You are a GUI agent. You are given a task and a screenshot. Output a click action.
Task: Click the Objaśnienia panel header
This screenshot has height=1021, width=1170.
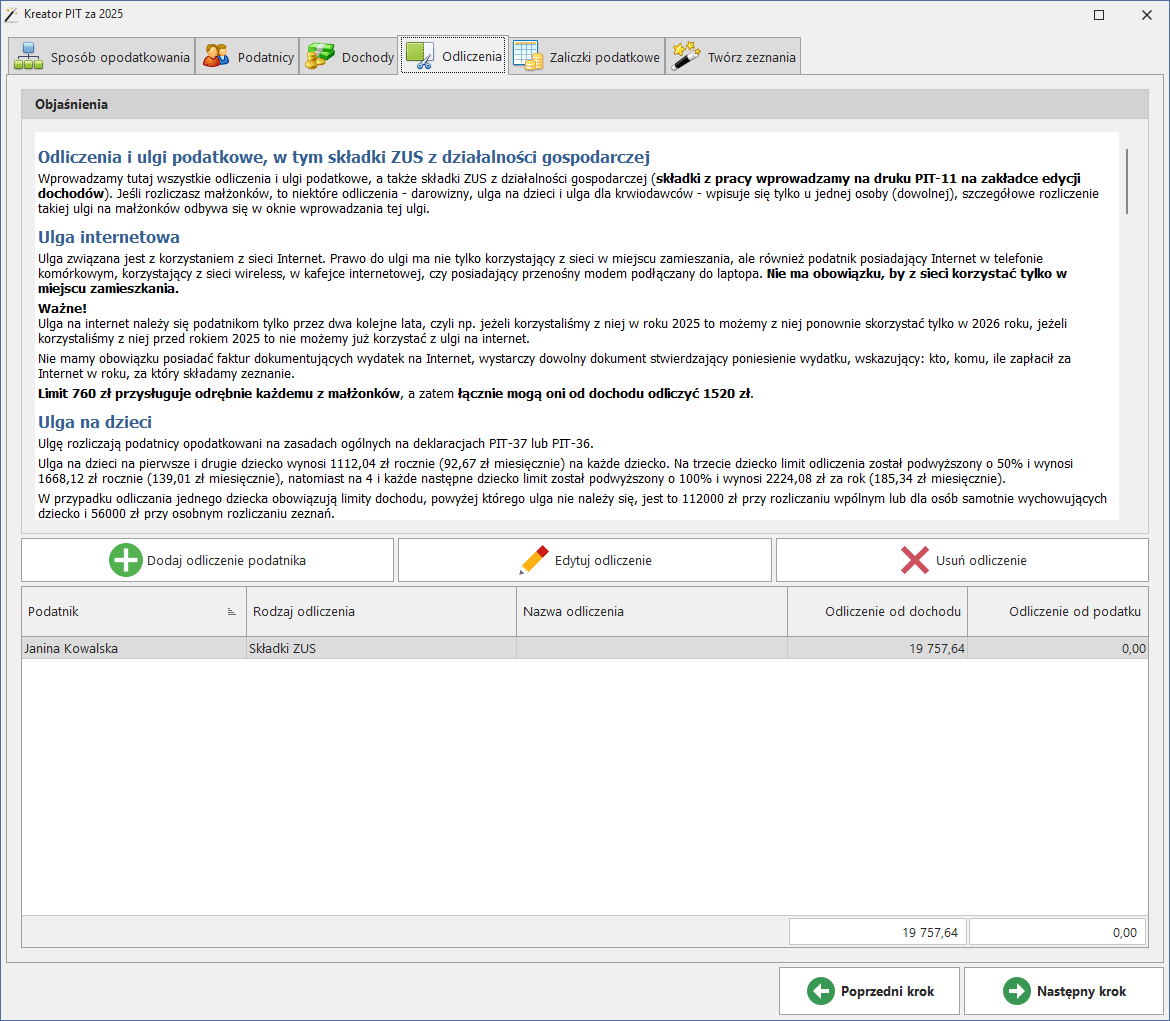(x=585, y=104)
